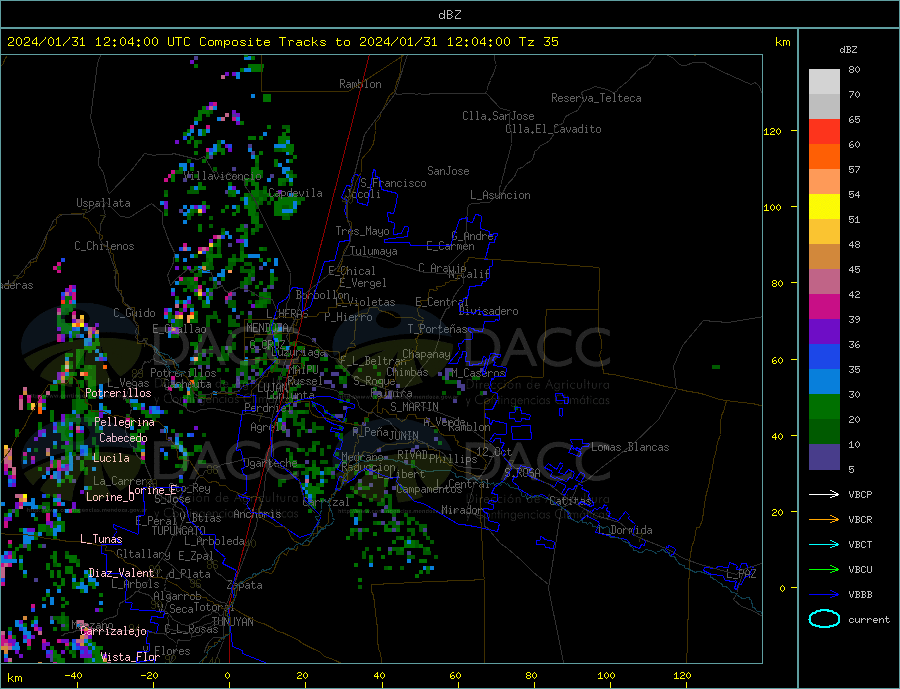Click the Cabecedo label

click(x=123, y=438)
